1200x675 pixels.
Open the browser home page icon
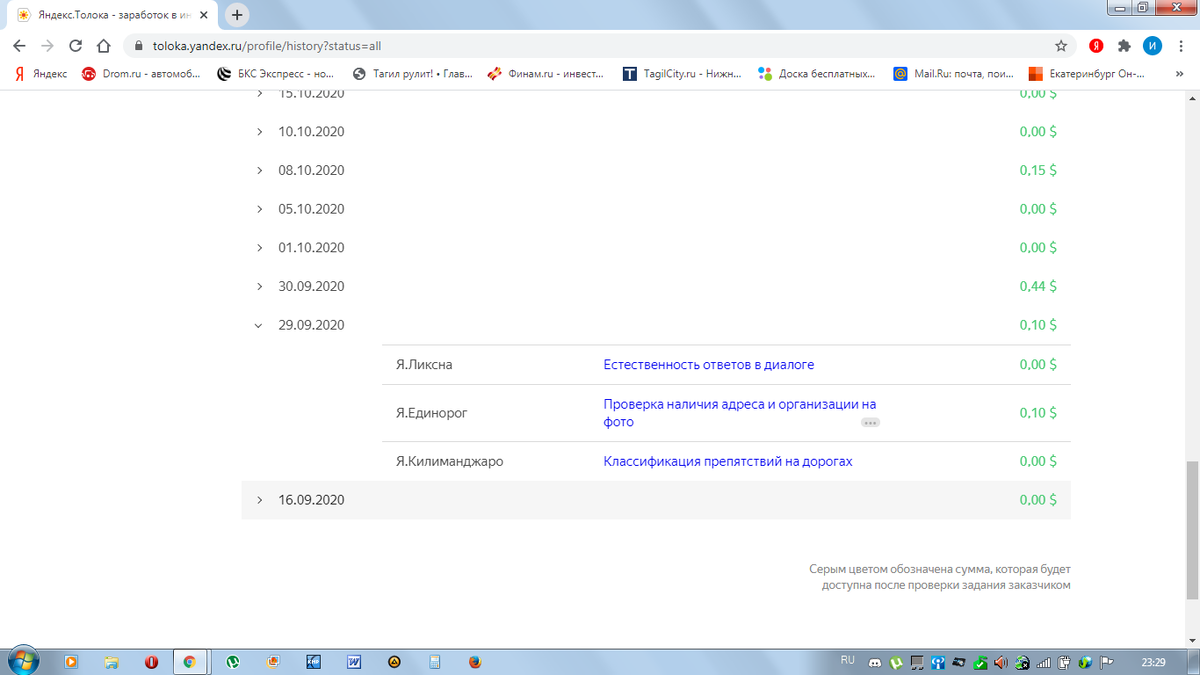pos(103,46)
